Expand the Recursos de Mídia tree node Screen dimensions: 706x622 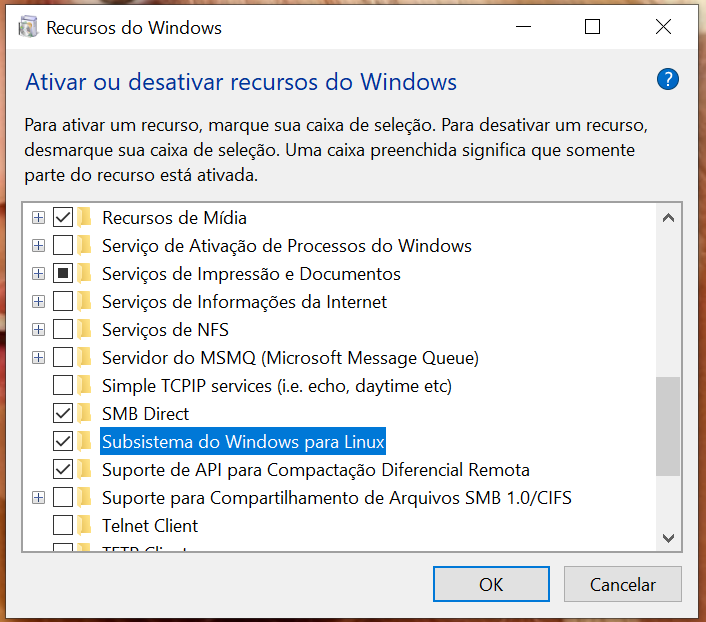coord(38,217)
